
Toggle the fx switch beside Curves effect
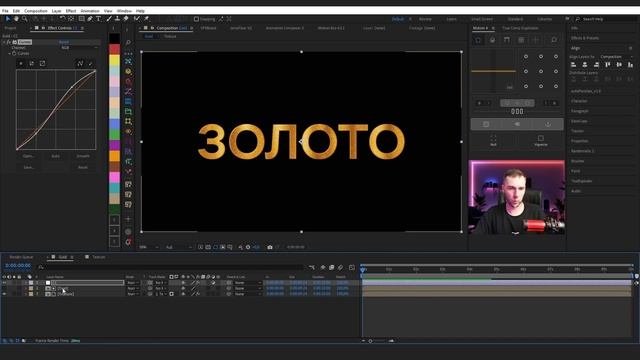click(x=9, y=42)
